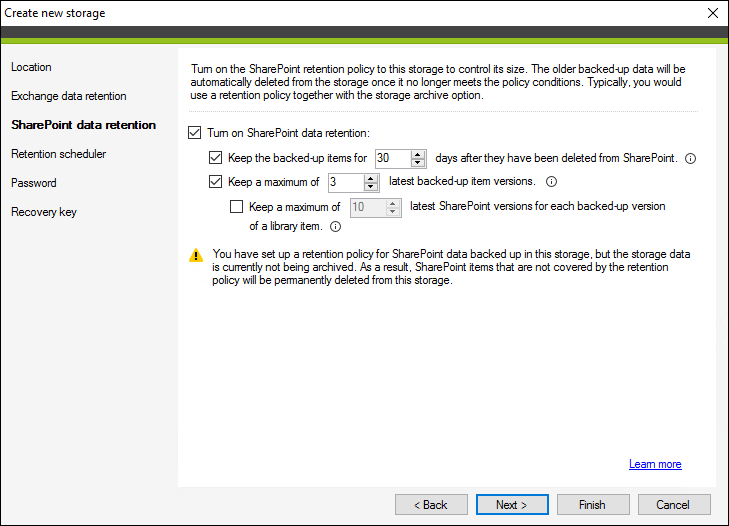Decrease retention days with down arrow
Screen dimensions: 729x526
[418, 163]
